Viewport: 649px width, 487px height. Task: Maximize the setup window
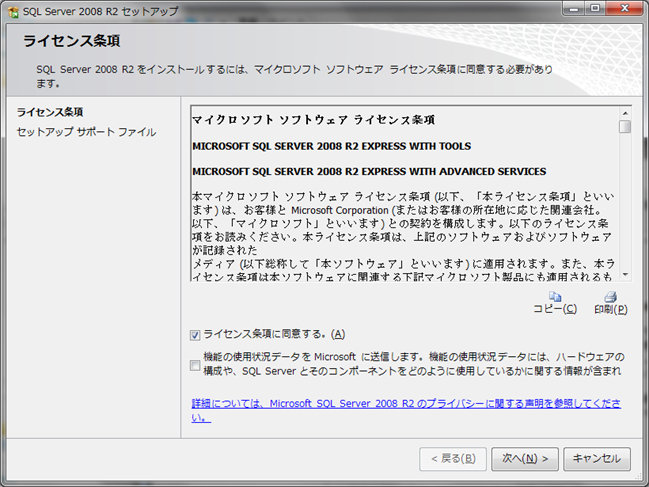pos(595,9)
